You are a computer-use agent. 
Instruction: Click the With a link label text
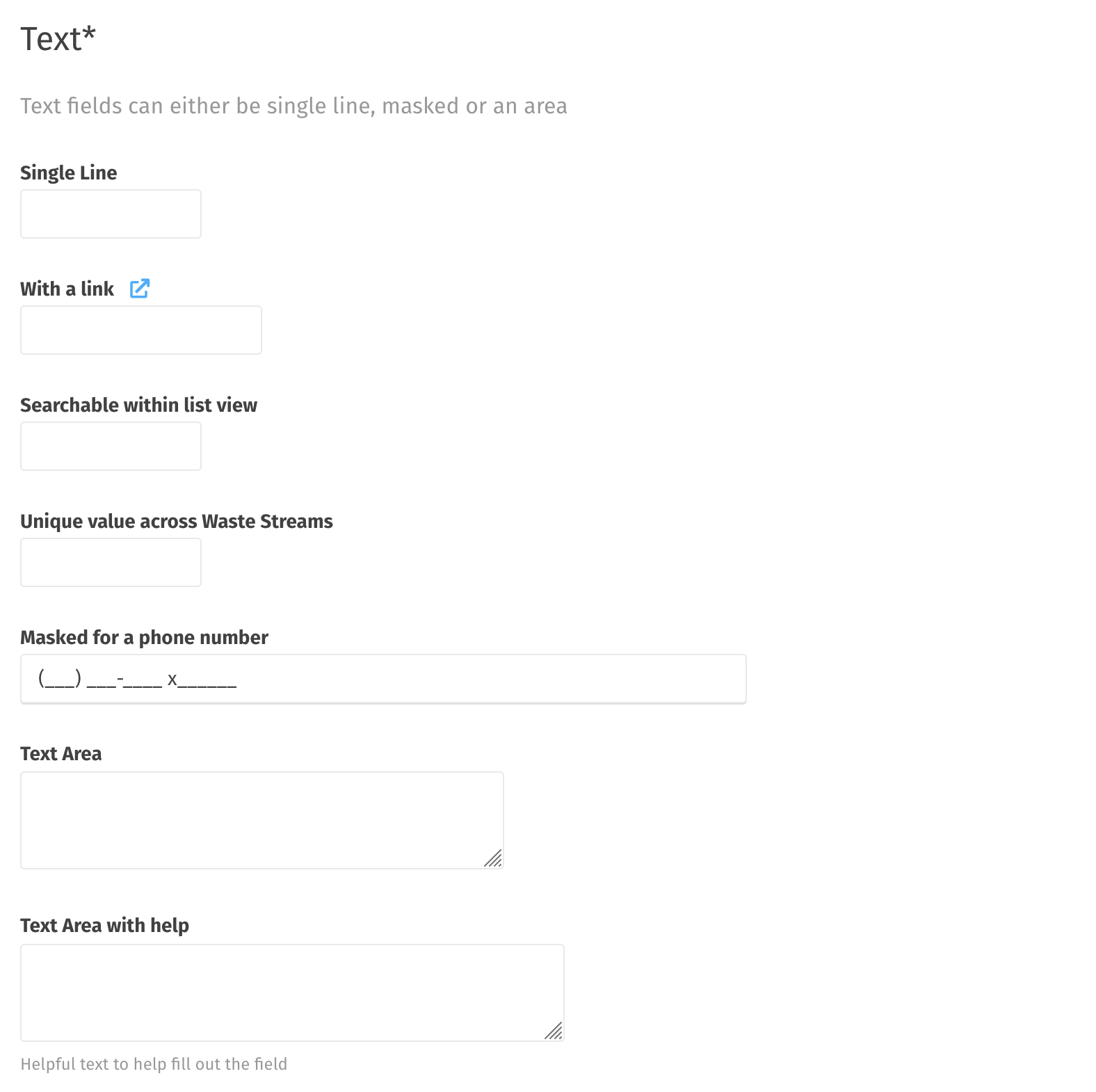click(x=67, y=289)
